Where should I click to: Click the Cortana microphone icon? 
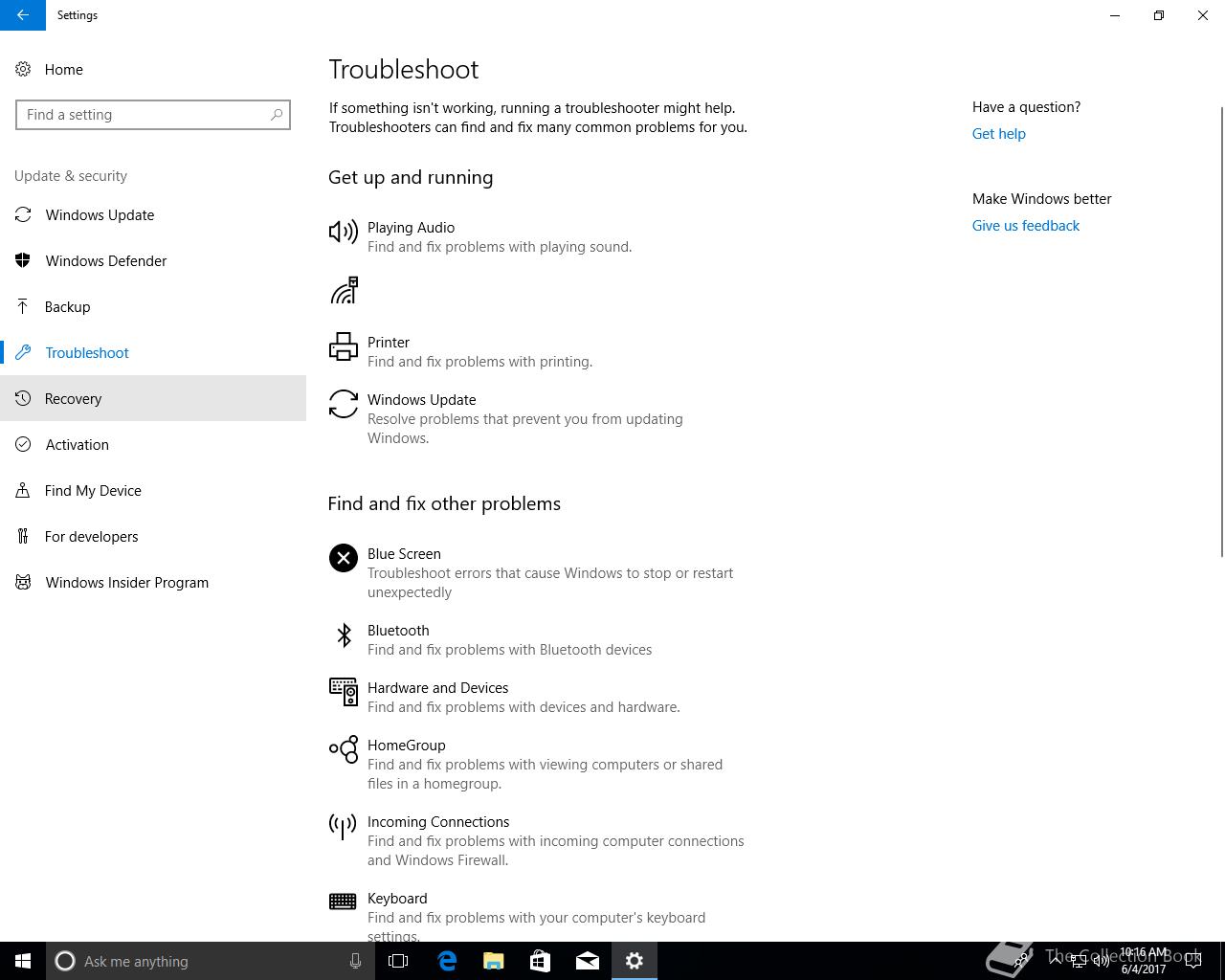tap(355, 961)
